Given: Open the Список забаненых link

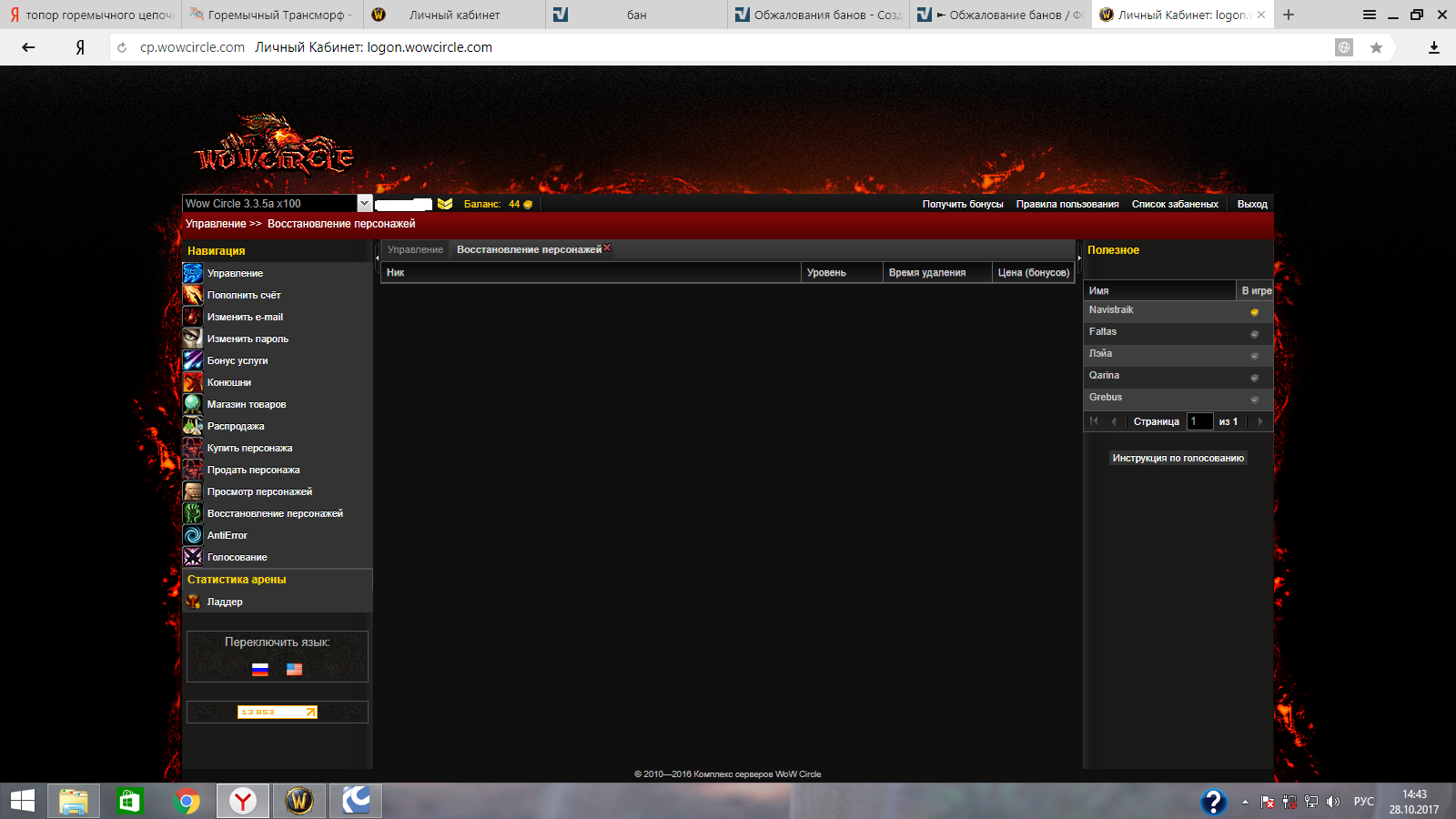Looking at the screenshot, I should click(x=1174, y=204).
